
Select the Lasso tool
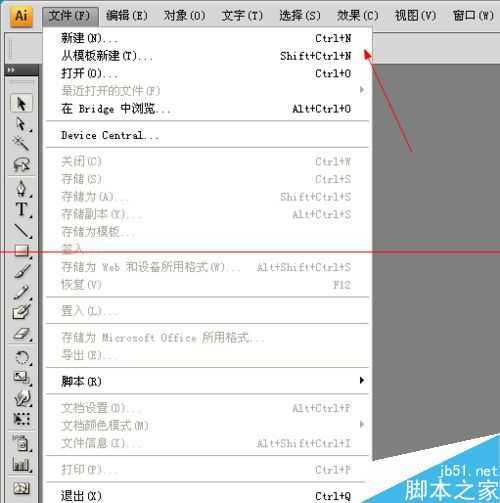(x=21, y=165)
